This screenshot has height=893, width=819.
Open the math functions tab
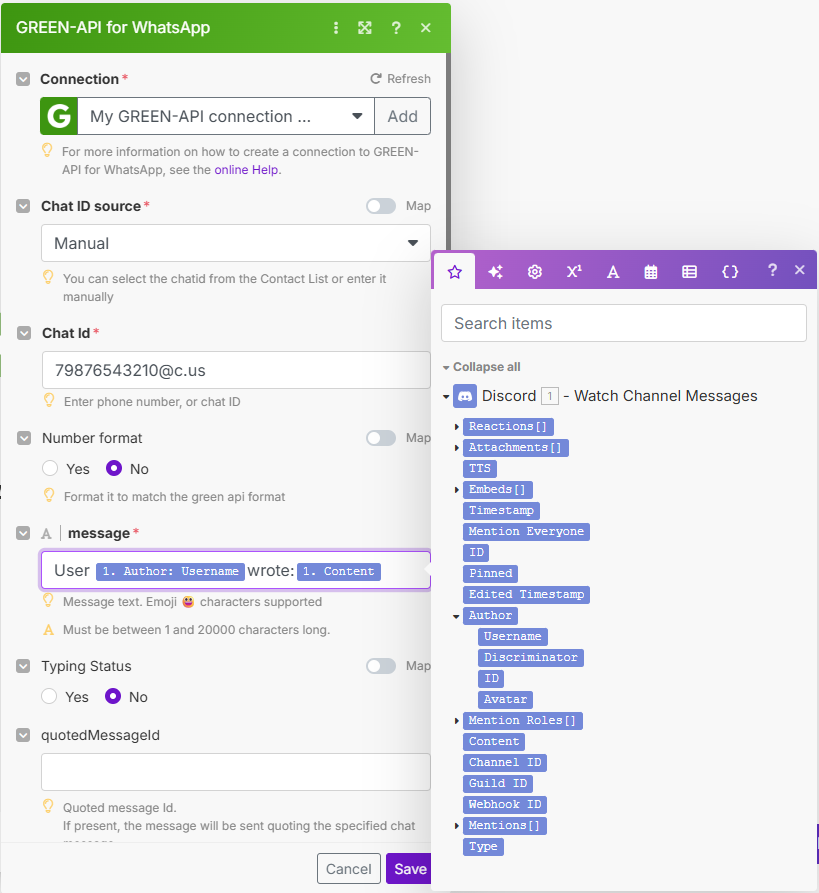coord(574,271)
